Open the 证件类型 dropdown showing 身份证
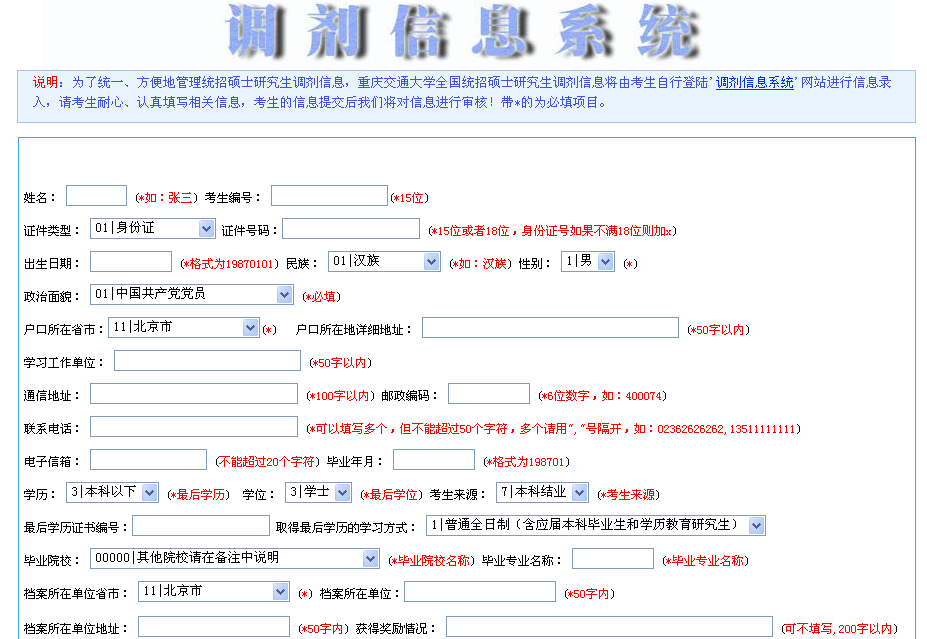The width and height of the screenshot is (927, 639). 153,228
